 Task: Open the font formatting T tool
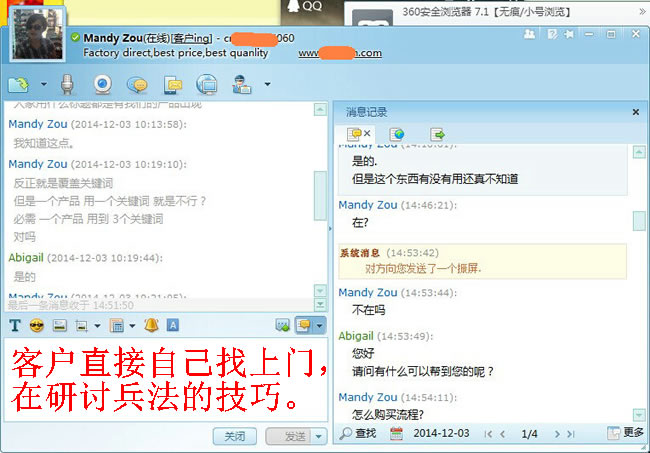(15, 325)
